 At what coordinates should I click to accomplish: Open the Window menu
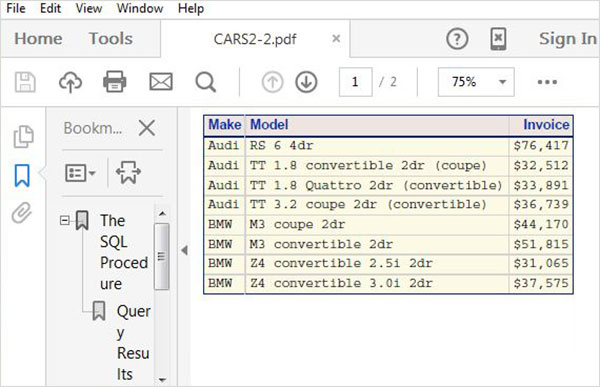[x=140, y=8]
